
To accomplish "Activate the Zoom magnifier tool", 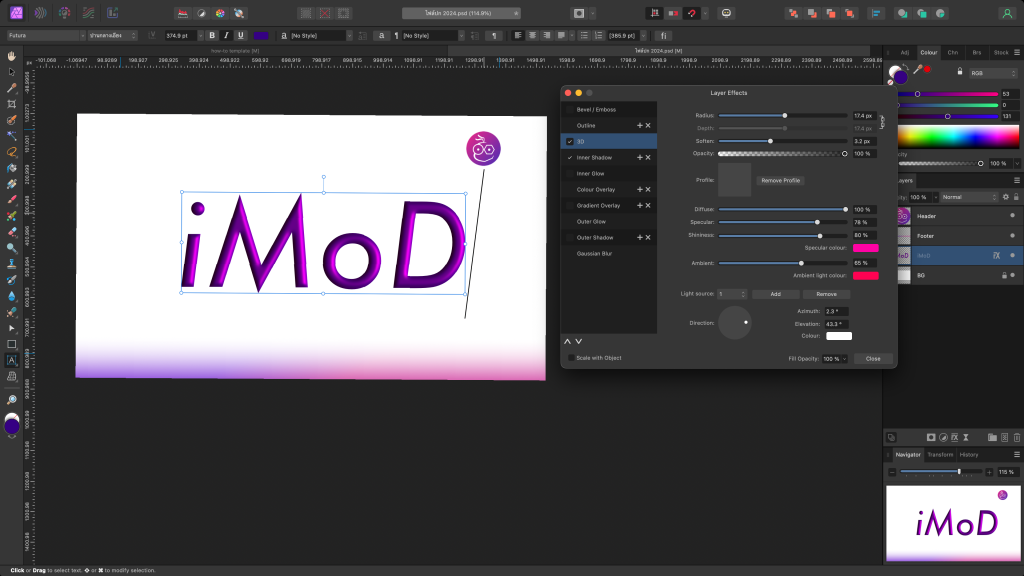I will pos(11,399).
